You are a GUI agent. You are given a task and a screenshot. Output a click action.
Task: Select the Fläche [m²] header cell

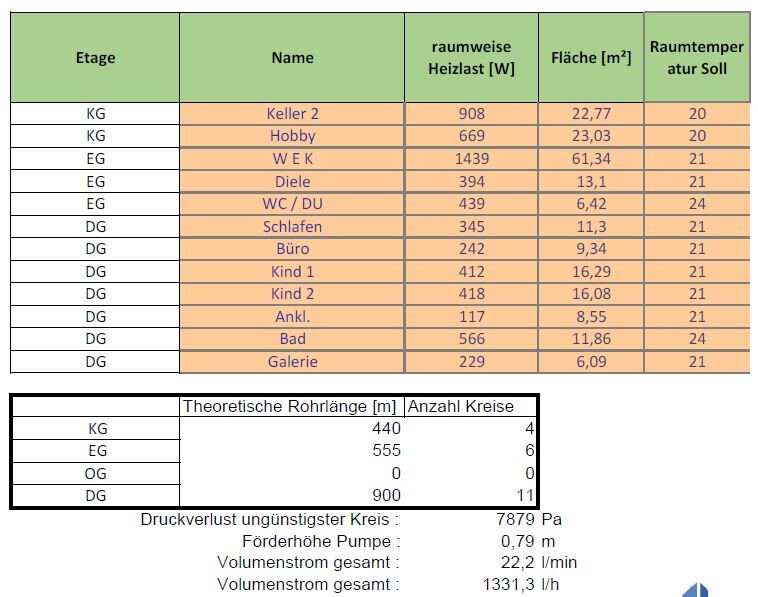(590, 58)
